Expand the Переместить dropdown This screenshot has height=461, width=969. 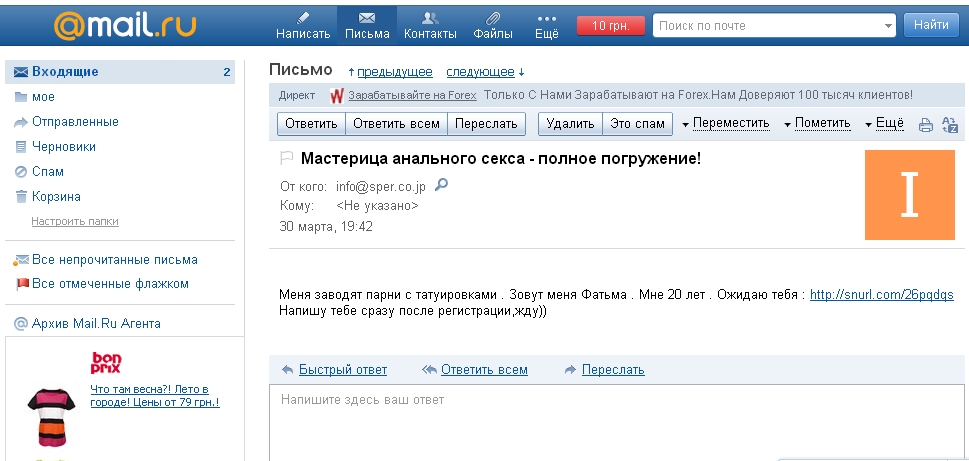pos(726,124)
